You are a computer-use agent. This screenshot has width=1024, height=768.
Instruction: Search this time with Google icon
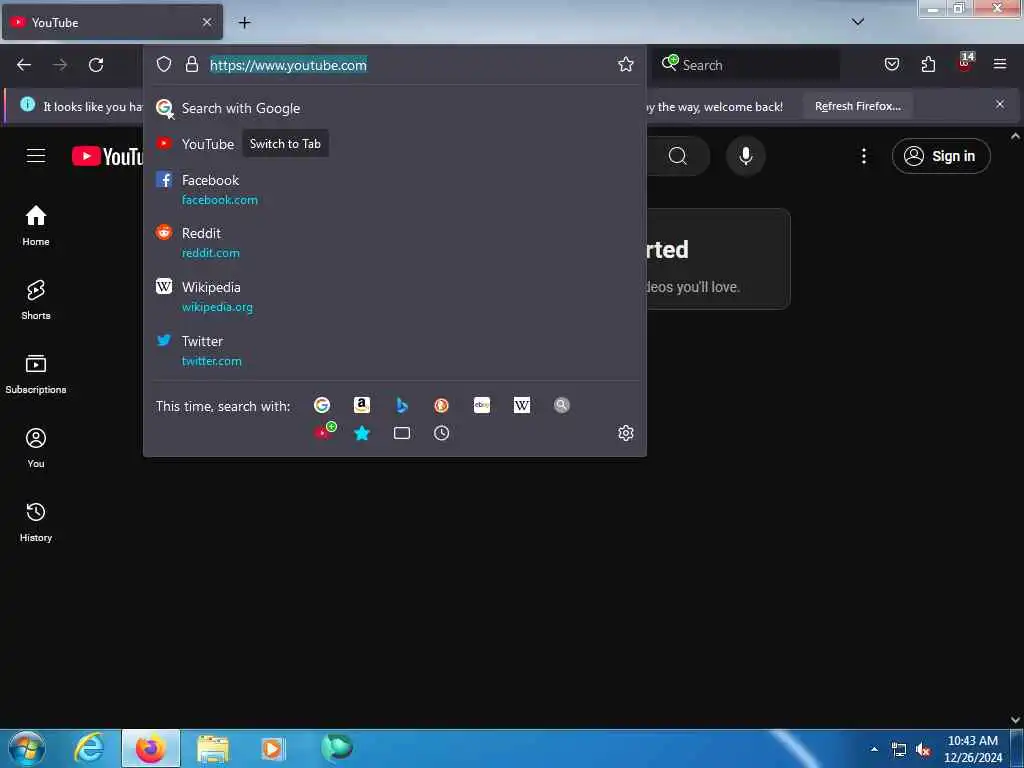[322, 406]
